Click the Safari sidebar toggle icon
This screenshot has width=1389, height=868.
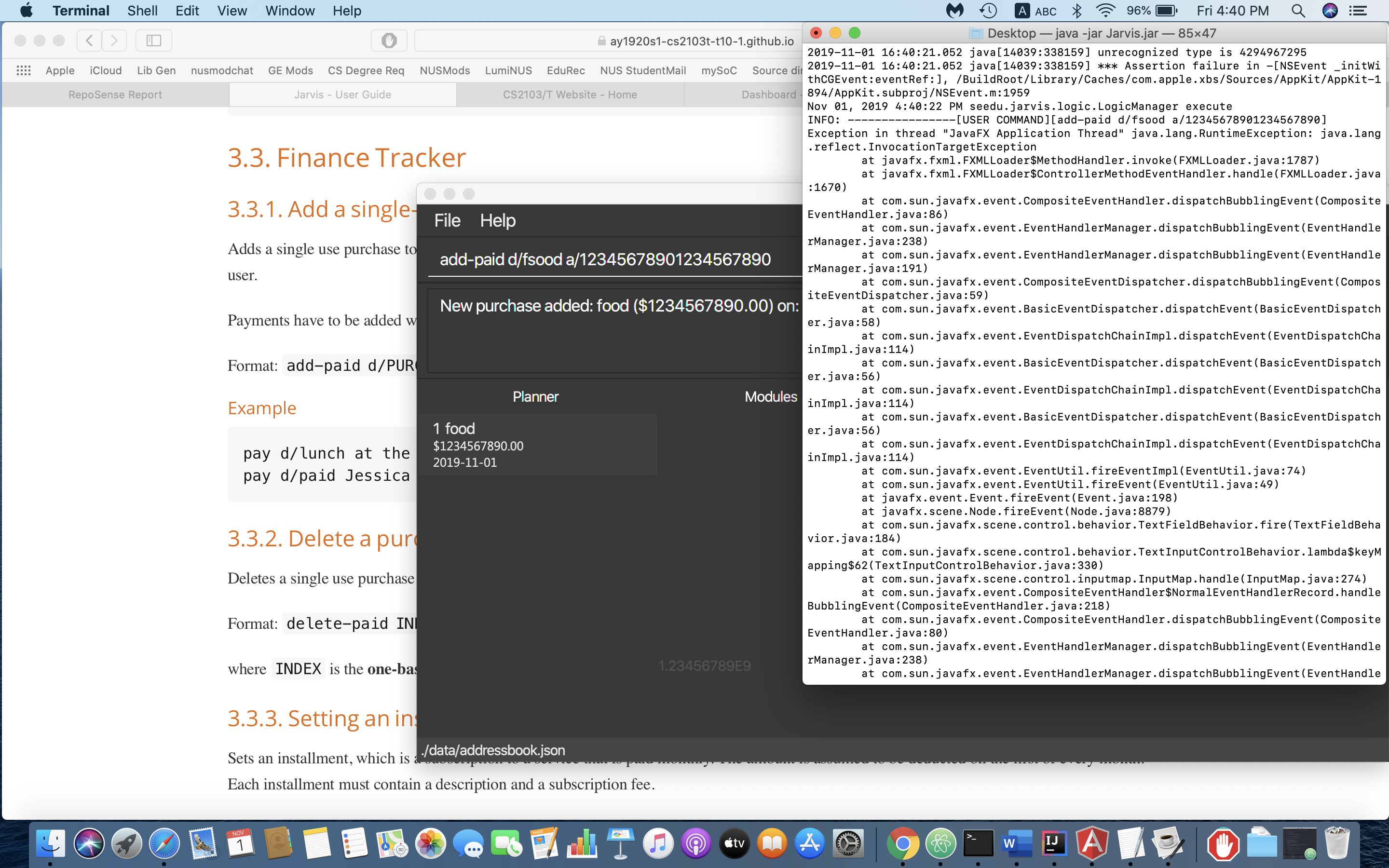pos(153,40)
